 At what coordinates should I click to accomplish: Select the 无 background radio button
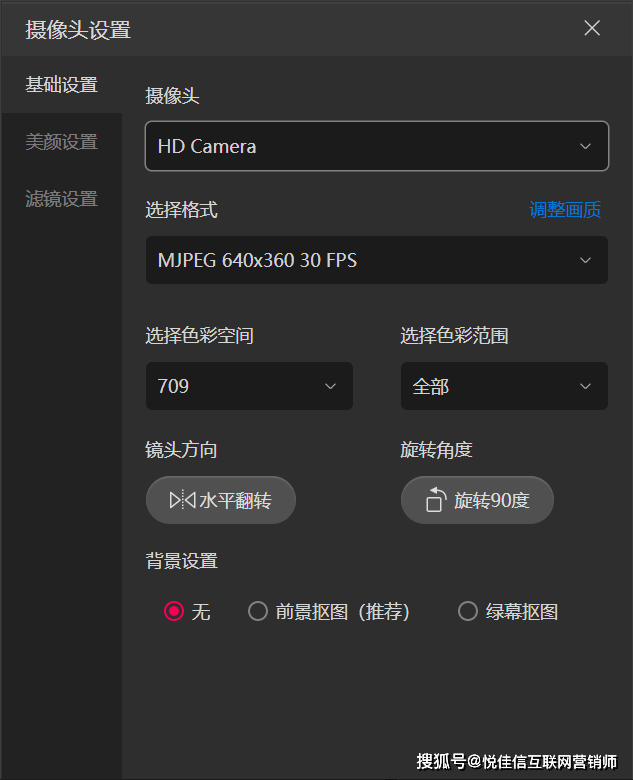tap(174, 612)
